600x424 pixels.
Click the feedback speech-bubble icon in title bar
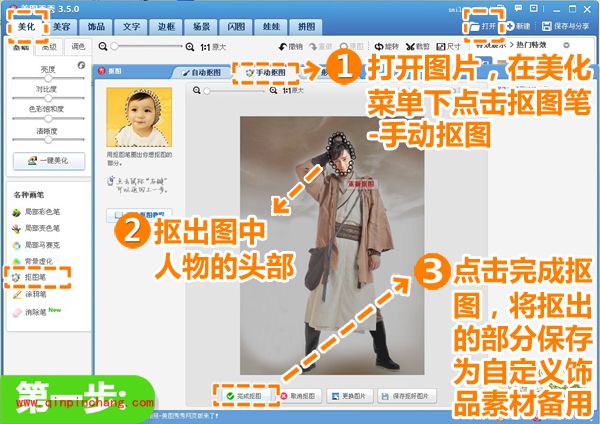pos(518,8)
